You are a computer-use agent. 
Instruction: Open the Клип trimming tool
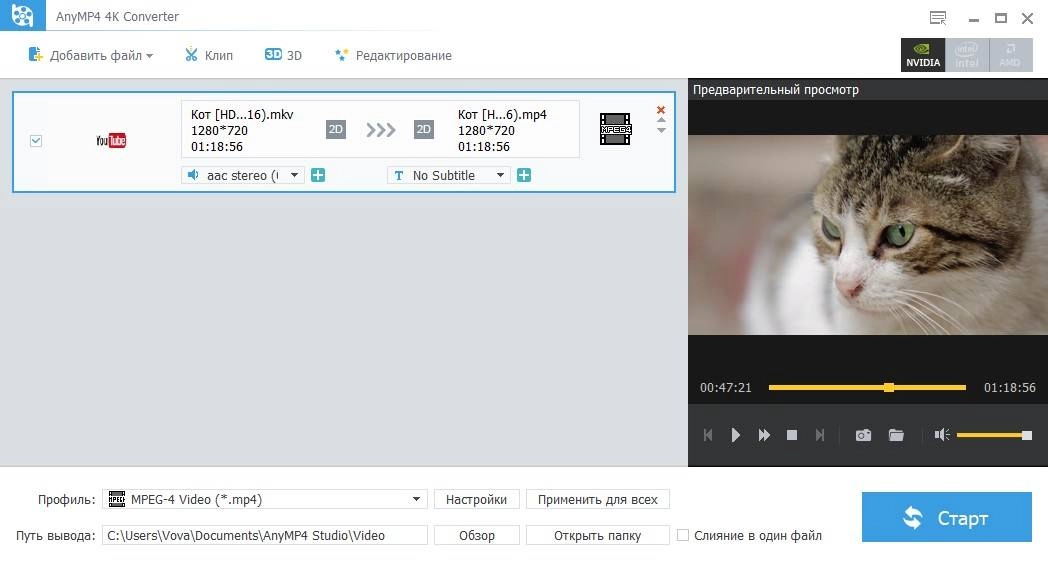pyautogui.click(x=209, y=55)
